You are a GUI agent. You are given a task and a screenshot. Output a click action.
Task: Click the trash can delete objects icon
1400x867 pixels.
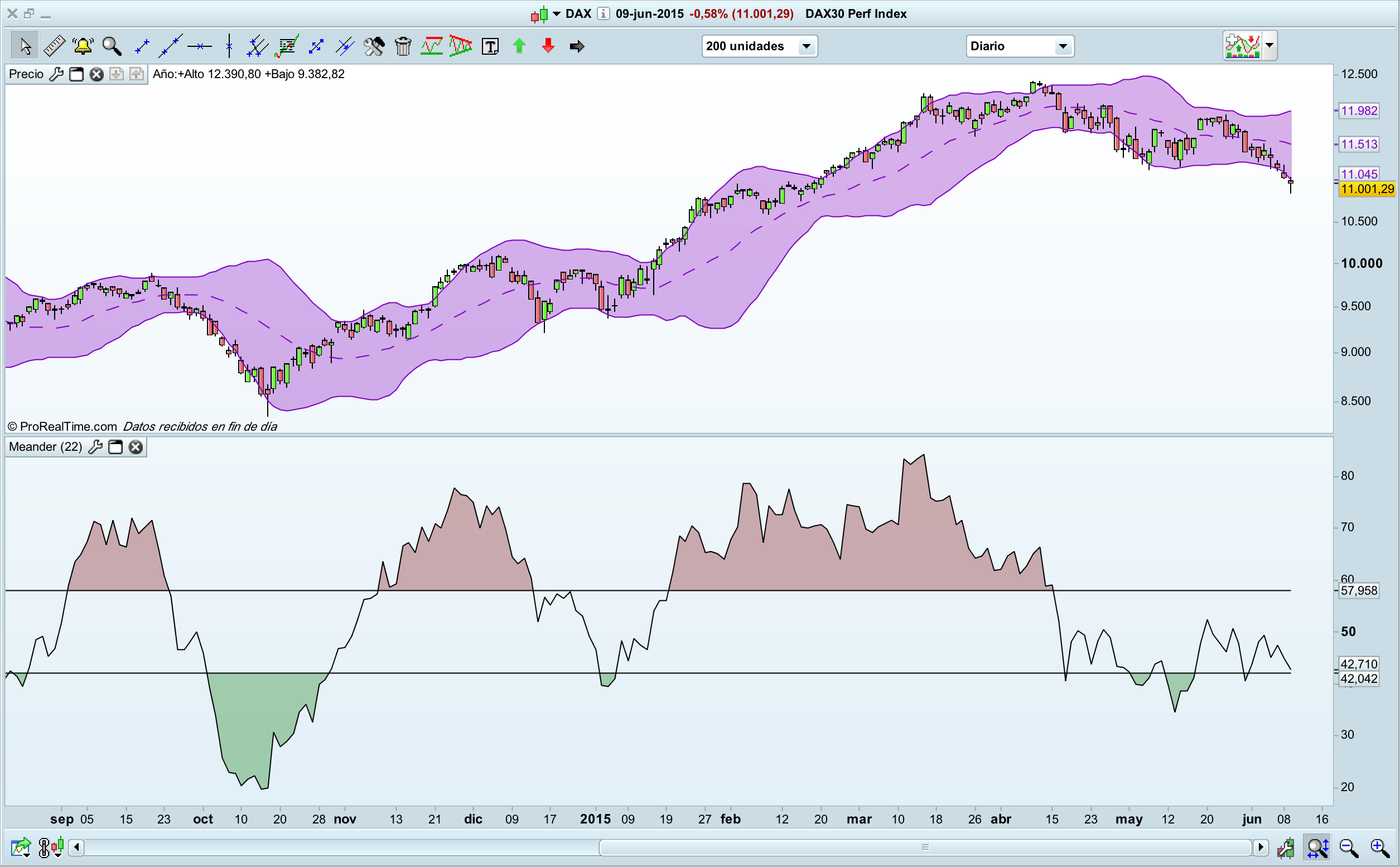(403, 46)
